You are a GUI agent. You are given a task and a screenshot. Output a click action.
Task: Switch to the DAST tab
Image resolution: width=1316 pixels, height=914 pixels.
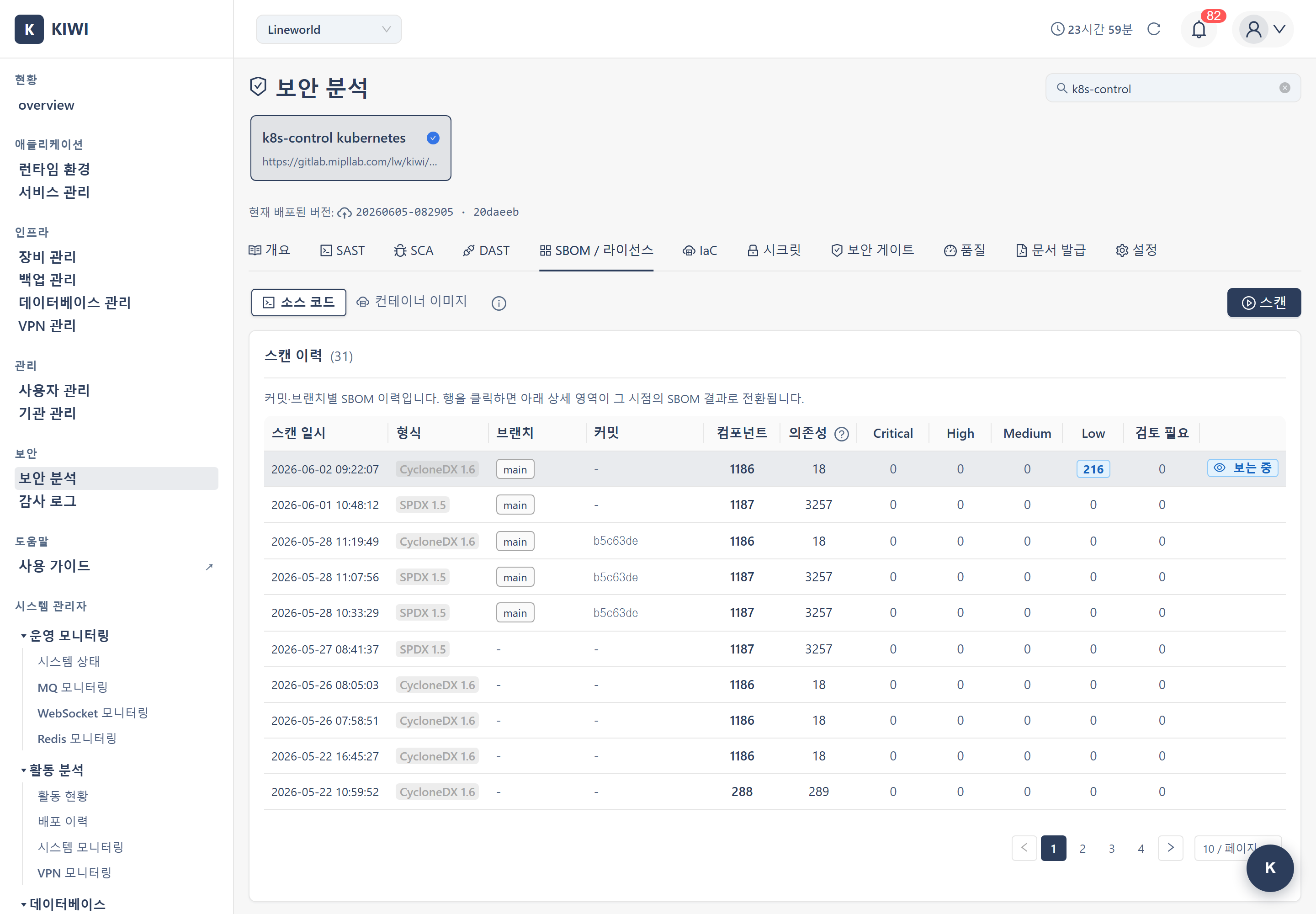(x=486, y=250)
